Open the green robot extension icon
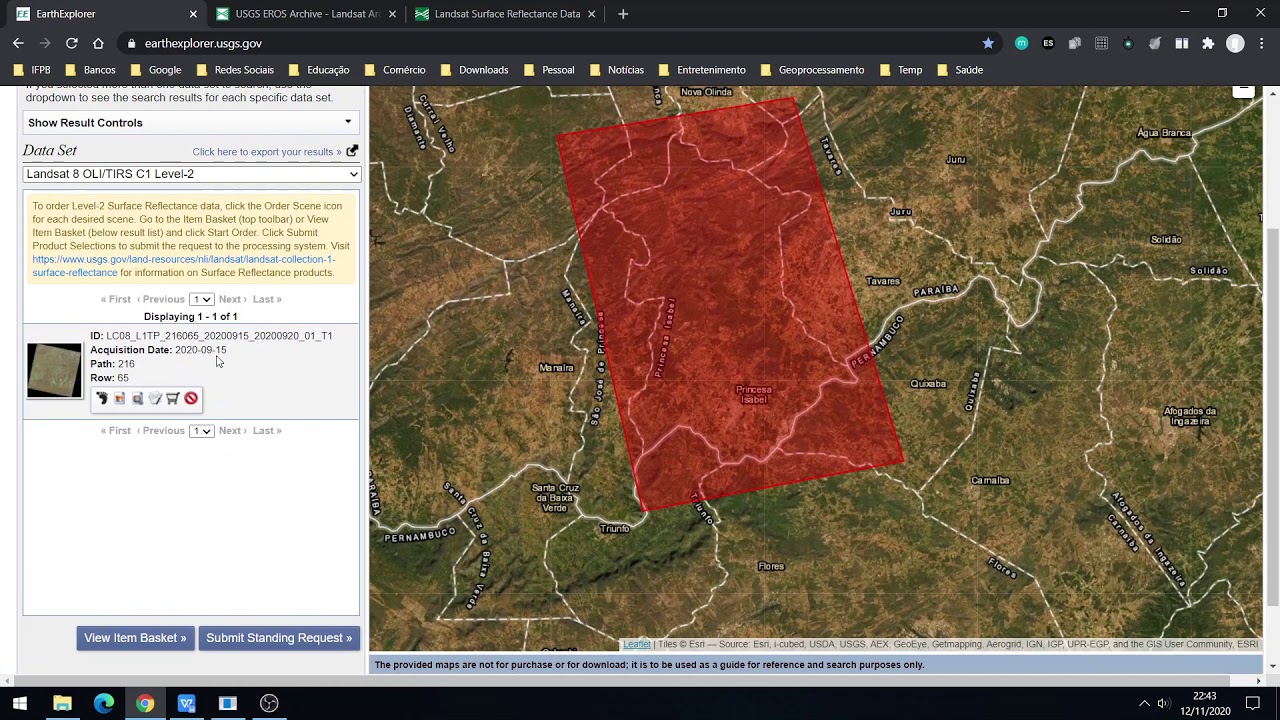The width and height of the screenshot is (1280, 720). pyautogui.click(x=1128, y=43)
